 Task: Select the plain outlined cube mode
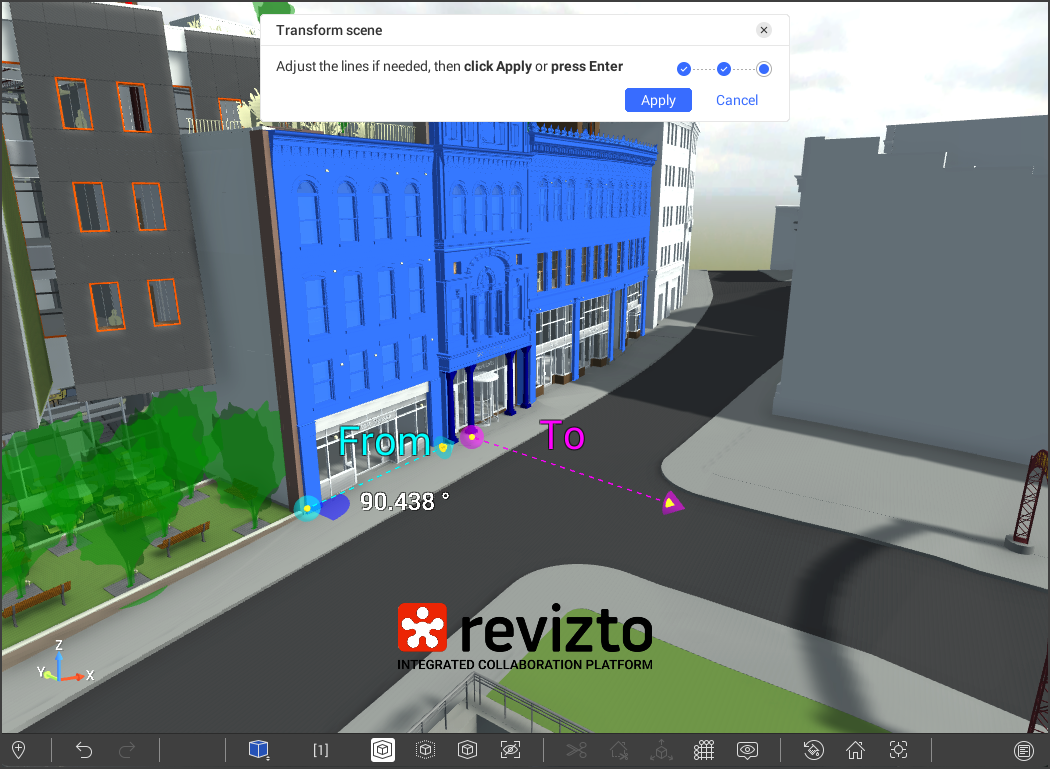pyautogui.click(x=467, y=750)
